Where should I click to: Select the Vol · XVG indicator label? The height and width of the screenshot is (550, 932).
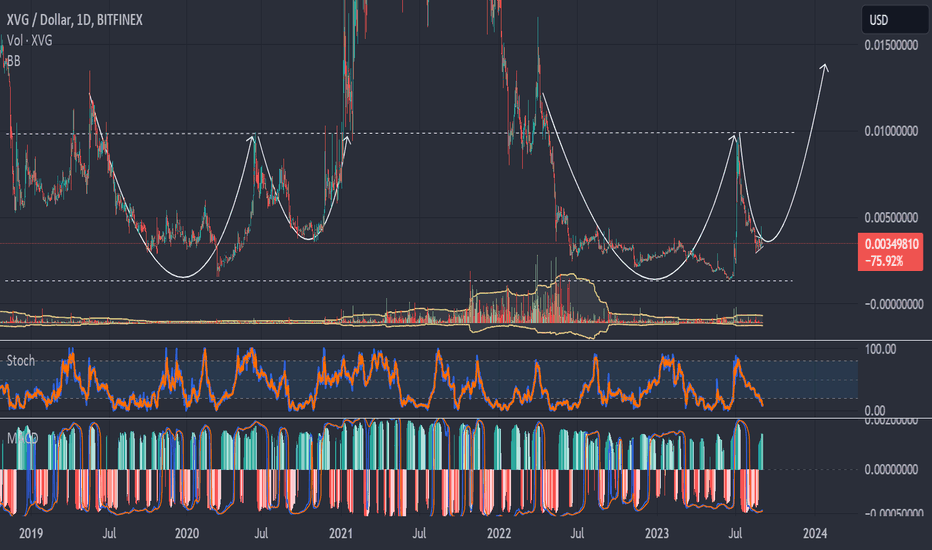coord(30,40)
